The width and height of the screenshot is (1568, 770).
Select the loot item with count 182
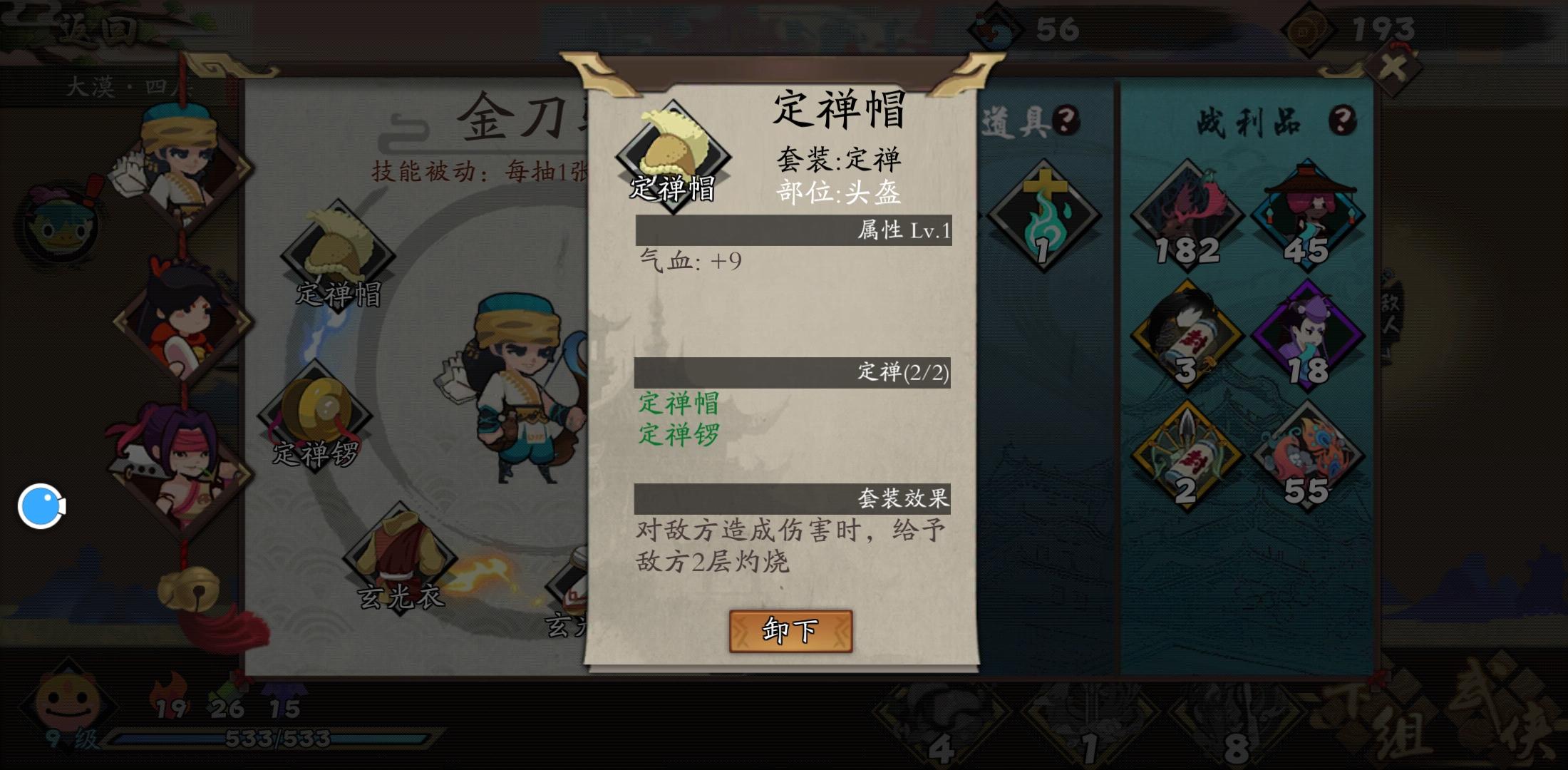[1187, 215]
